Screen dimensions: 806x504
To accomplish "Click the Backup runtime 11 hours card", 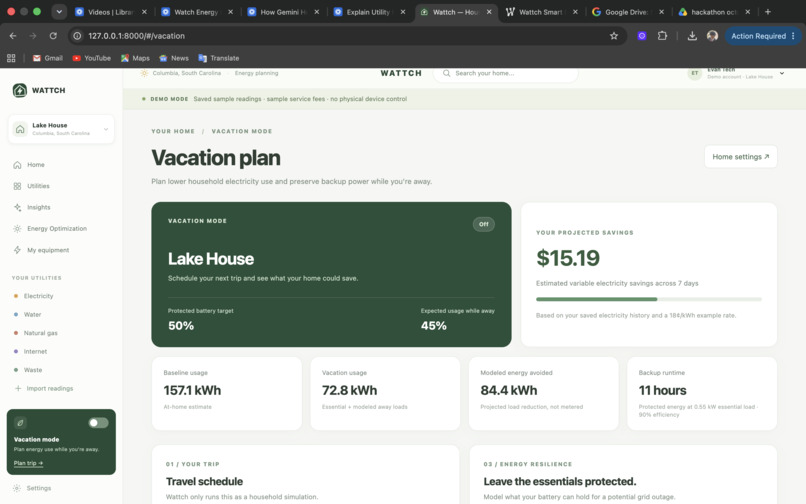I will click(702, 393).
